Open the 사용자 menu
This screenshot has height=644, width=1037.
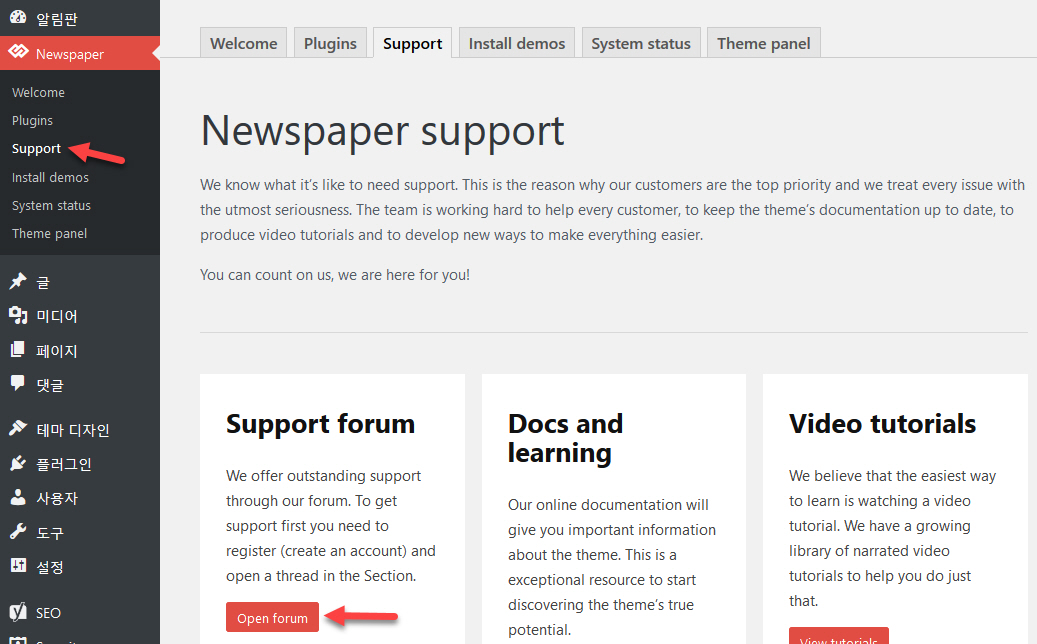coord(57,498)
